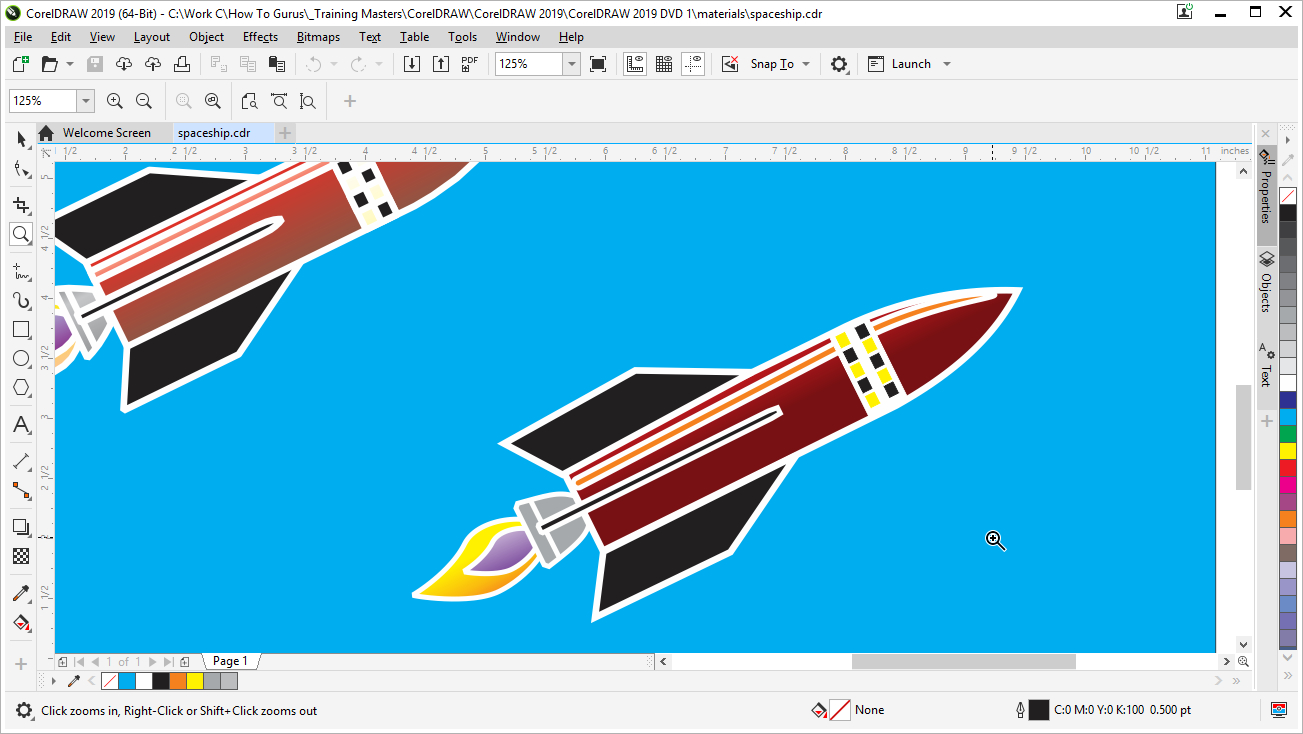Select the Pick tool
This screenshot has height=734, width=1303.
point(21,139)
